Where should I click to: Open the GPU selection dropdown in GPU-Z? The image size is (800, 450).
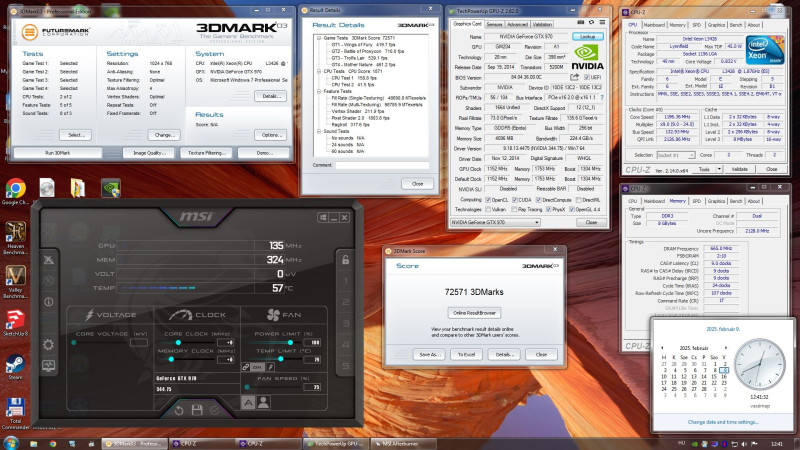click(495, 222)
